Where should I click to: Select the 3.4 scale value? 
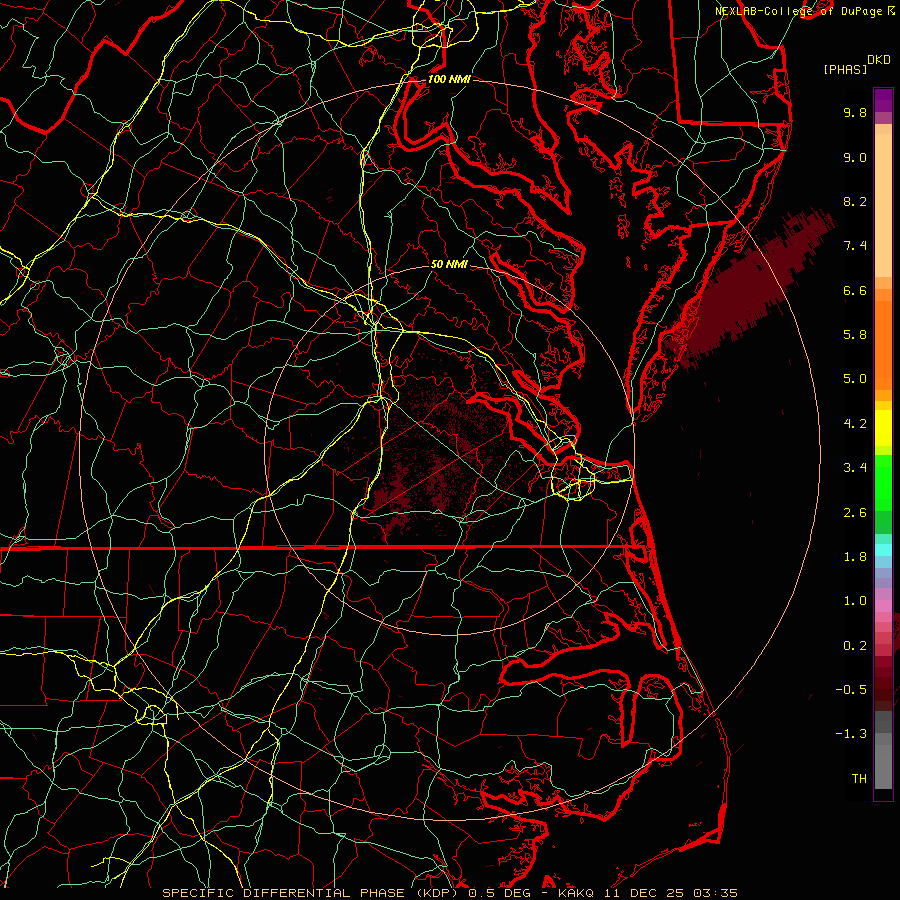click(855, 468)
